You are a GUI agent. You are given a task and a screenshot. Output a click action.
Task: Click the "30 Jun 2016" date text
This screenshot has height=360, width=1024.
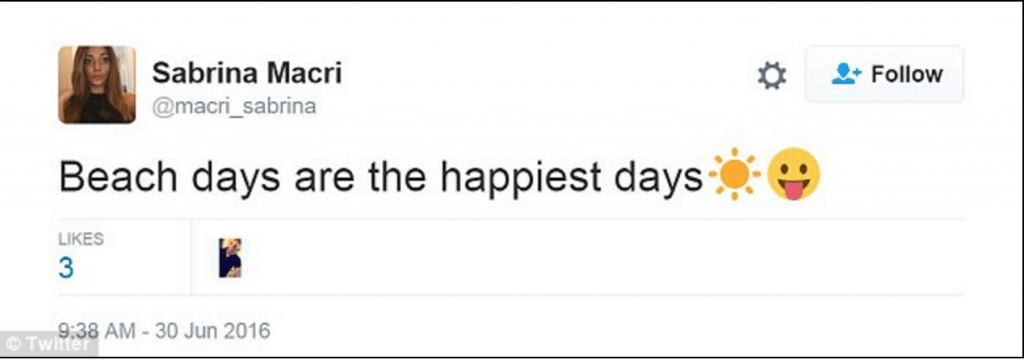pyautogui.click(x=212, y=331)
